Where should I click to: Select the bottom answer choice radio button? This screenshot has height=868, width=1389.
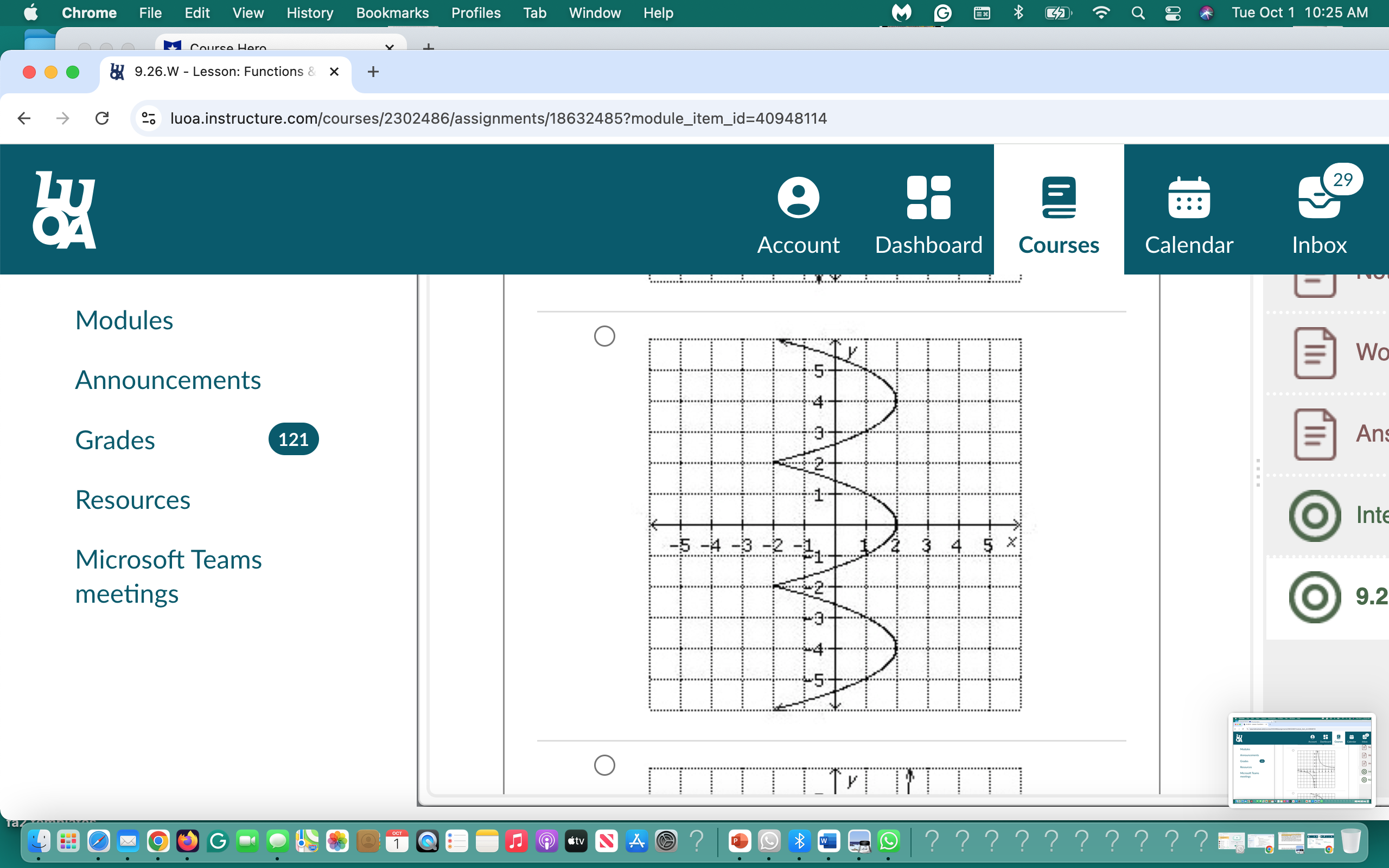tap(604, 765)
